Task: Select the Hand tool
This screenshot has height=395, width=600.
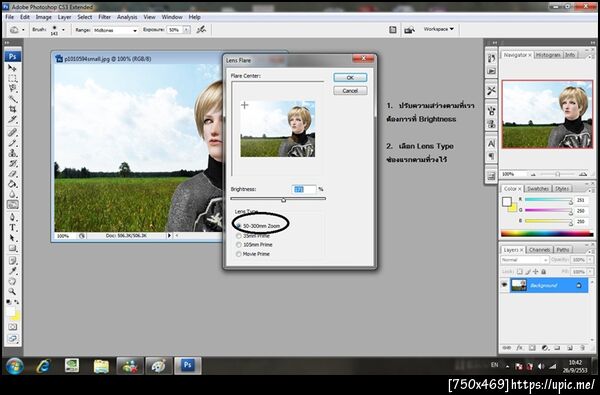Action: click(x=12, y=281)
